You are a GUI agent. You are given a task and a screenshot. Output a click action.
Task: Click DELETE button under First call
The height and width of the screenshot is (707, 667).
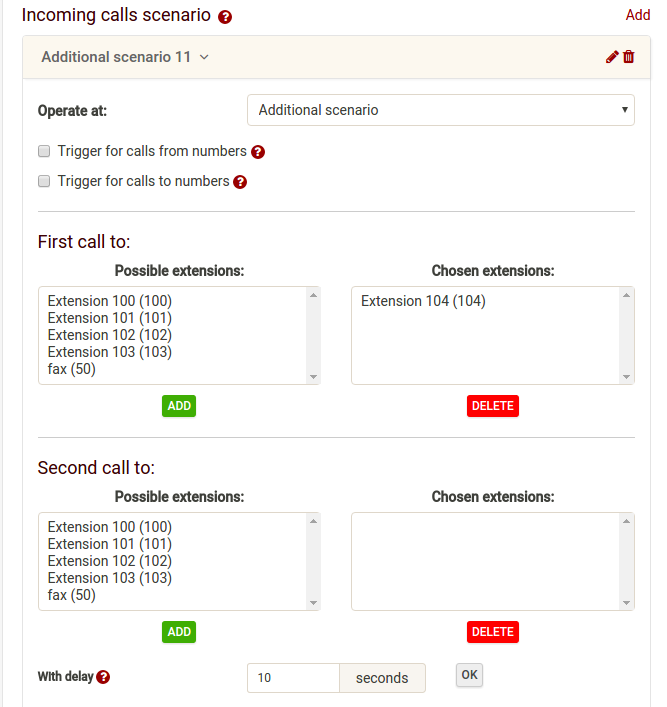coord(492,406)
